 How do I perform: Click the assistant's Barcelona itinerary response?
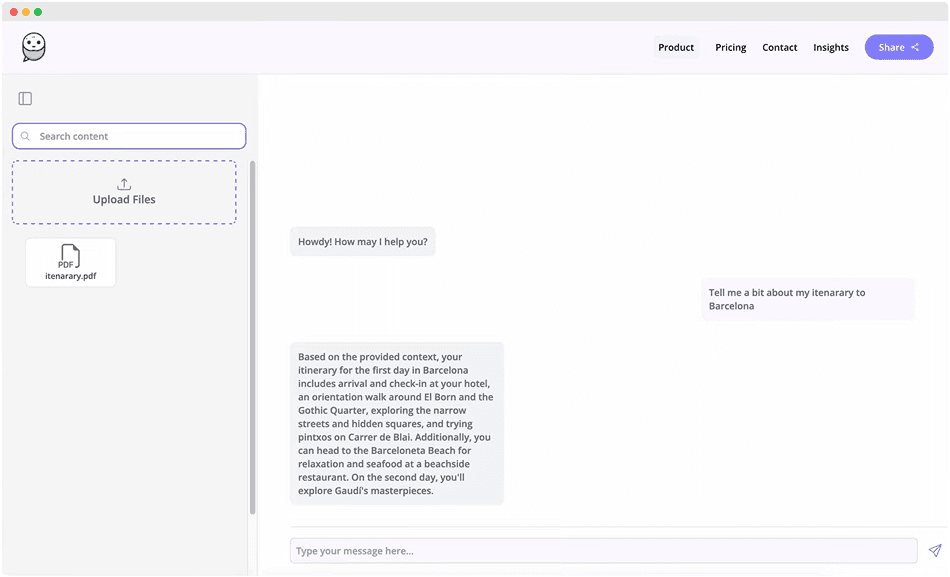tap(396, 423)
